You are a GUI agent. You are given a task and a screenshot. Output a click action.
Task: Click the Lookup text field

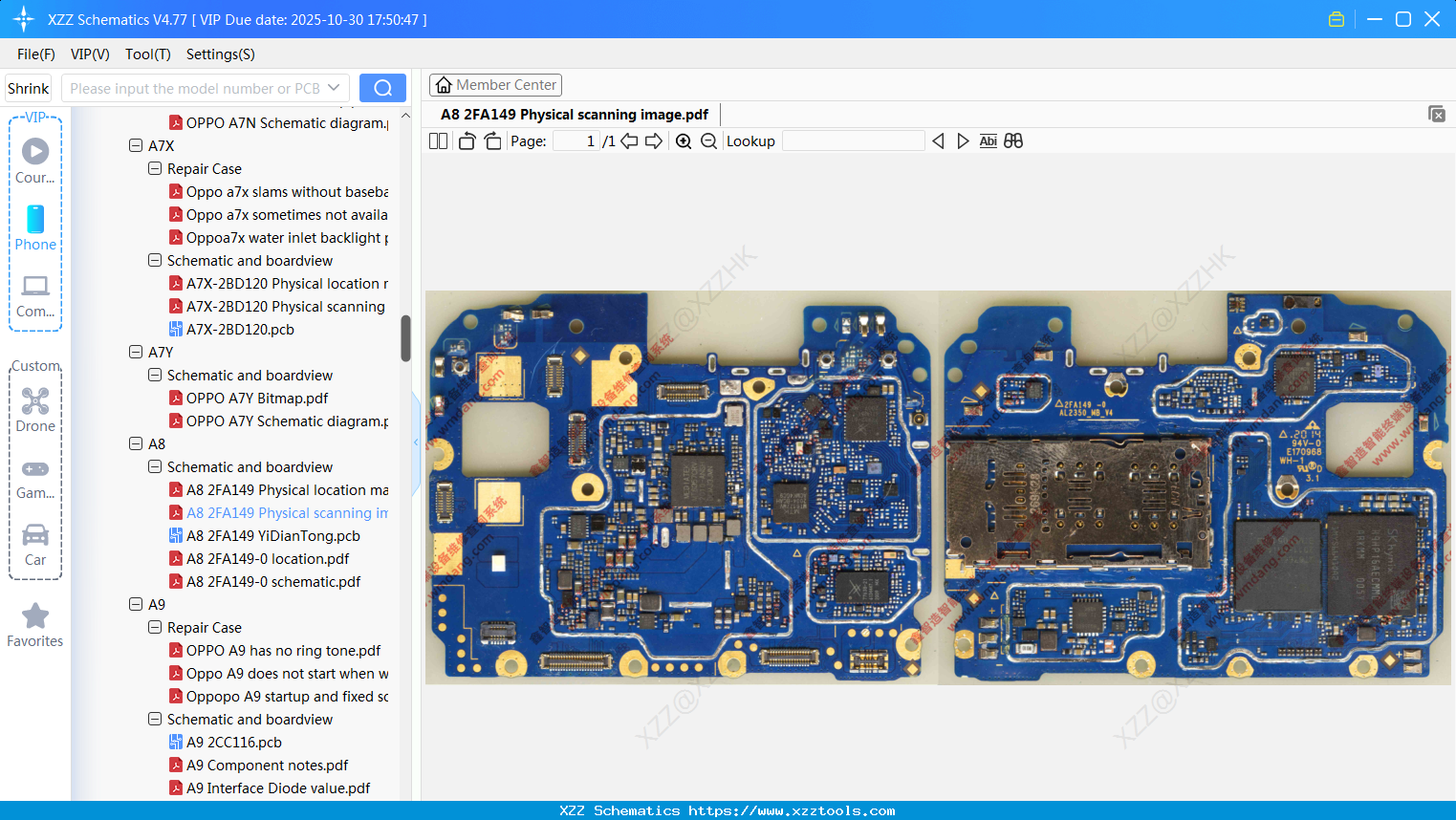pos(854,140)
